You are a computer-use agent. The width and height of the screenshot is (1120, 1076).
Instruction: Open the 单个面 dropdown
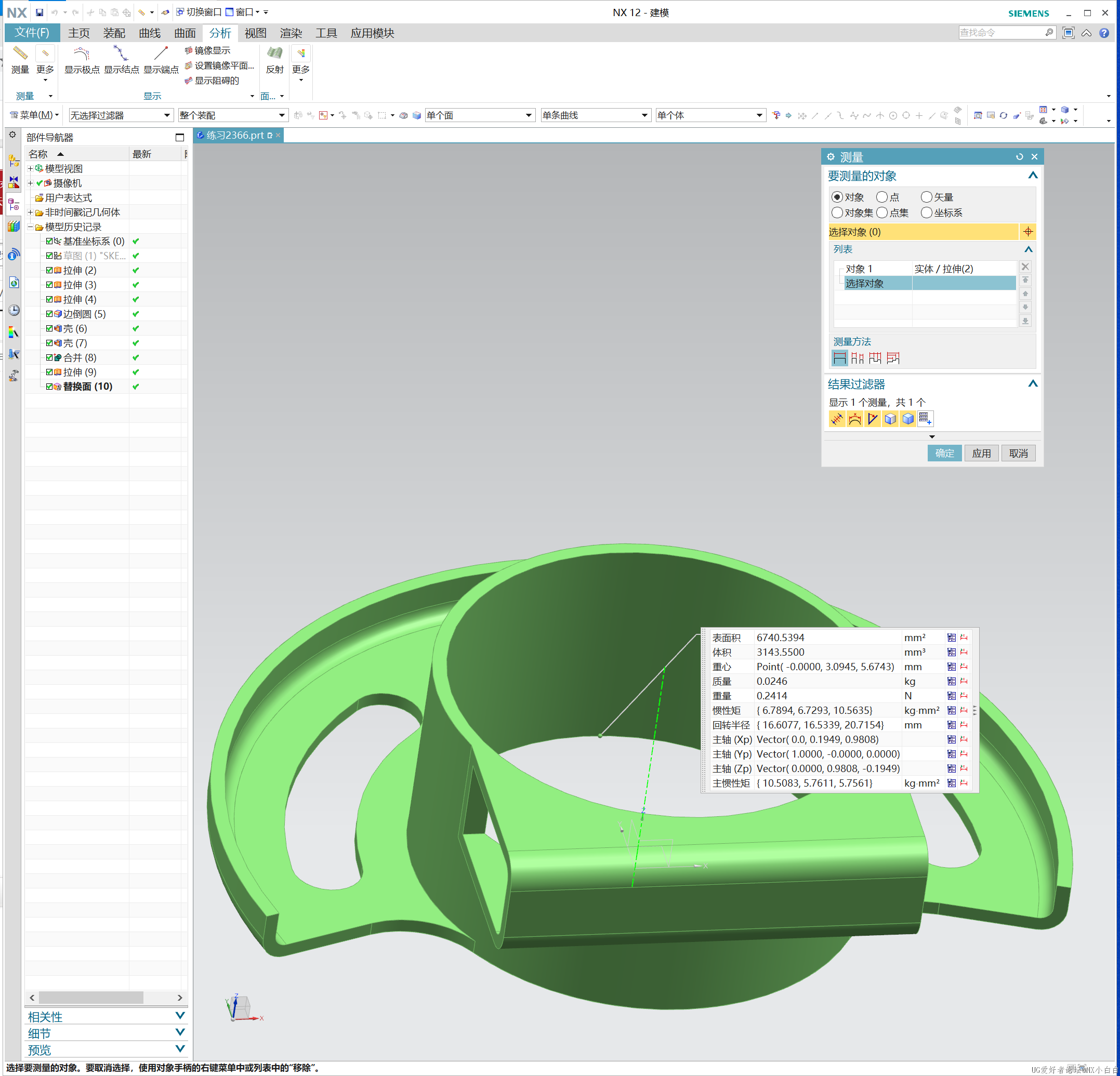480,115
